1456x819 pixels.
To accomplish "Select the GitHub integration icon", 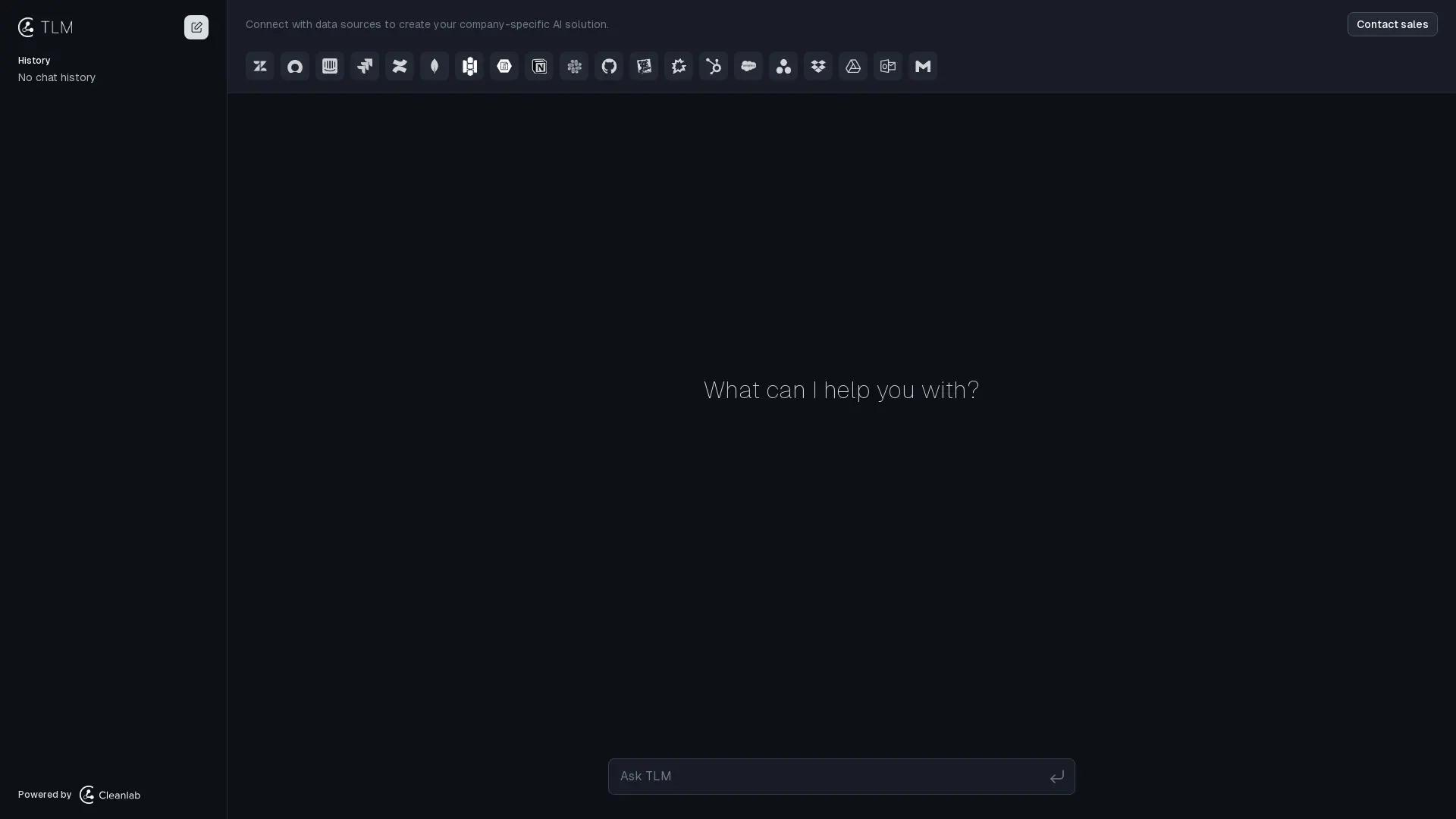I will (609, 66).
